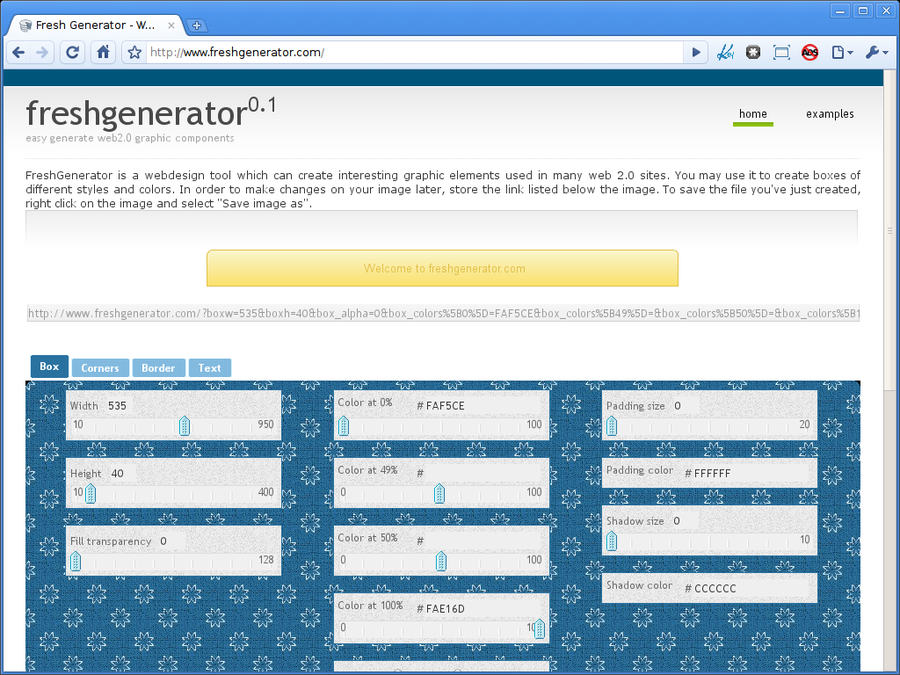This screenshot has height=675, width=900.
Task: Click the Fill transparency value field
Action: click(x=172, y=541)
